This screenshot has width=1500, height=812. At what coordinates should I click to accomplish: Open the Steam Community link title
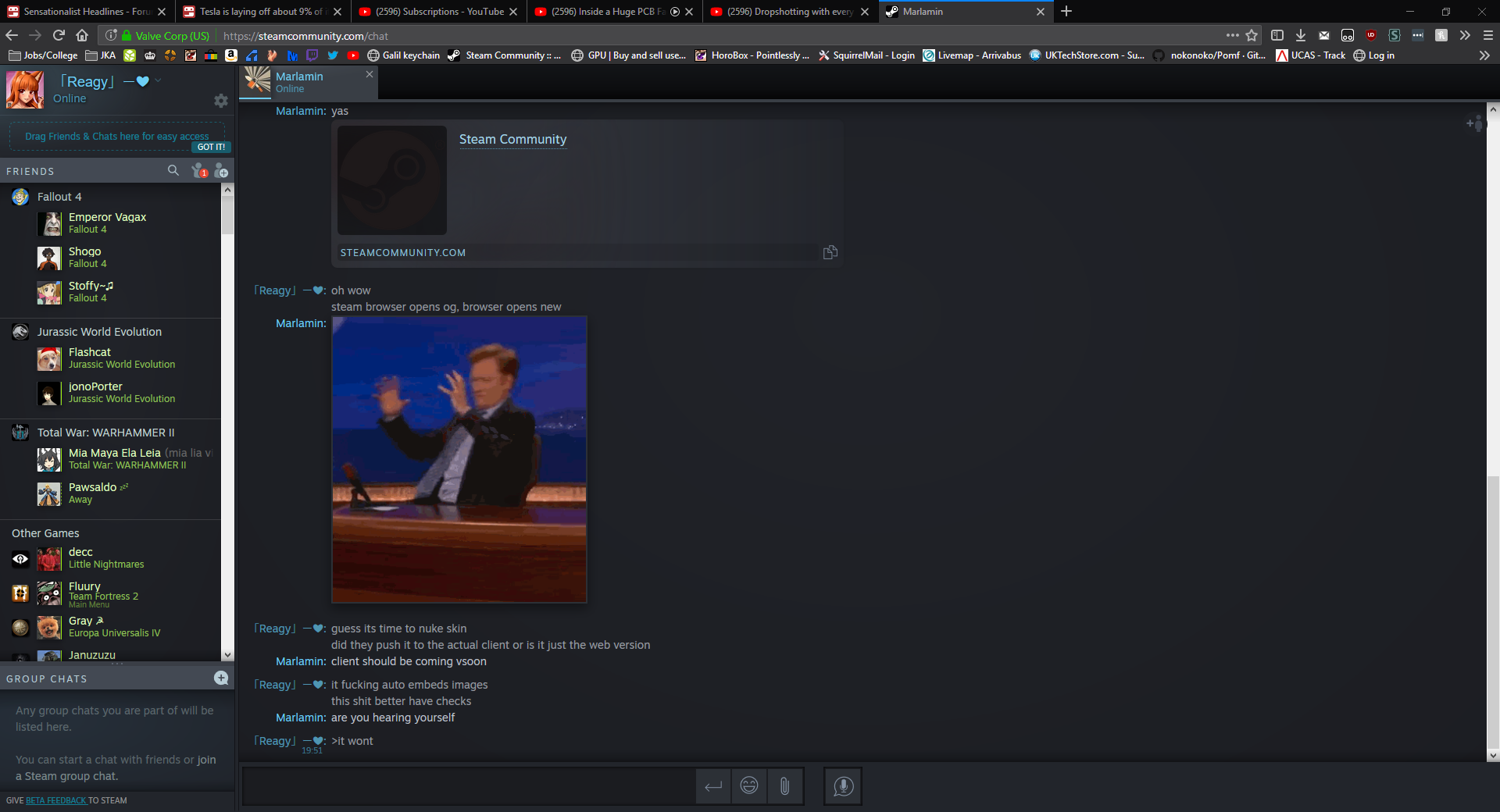coord(512,139)
